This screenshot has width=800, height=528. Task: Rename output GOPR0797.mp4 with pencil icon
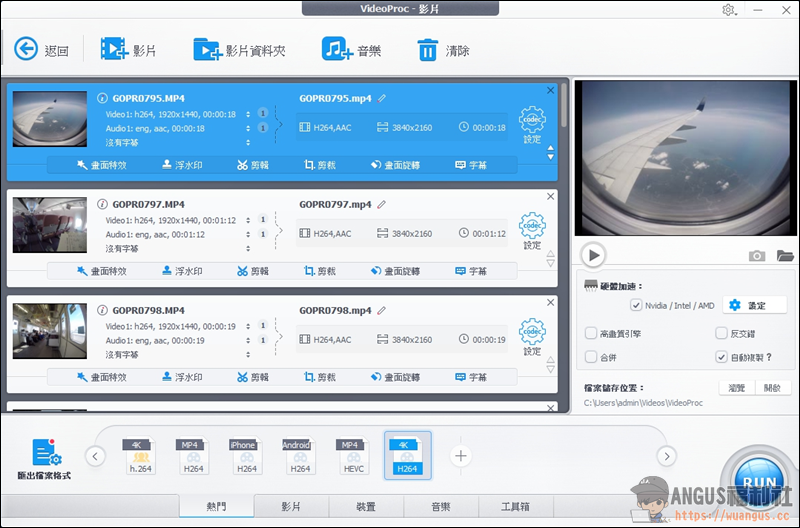[382, 205]
